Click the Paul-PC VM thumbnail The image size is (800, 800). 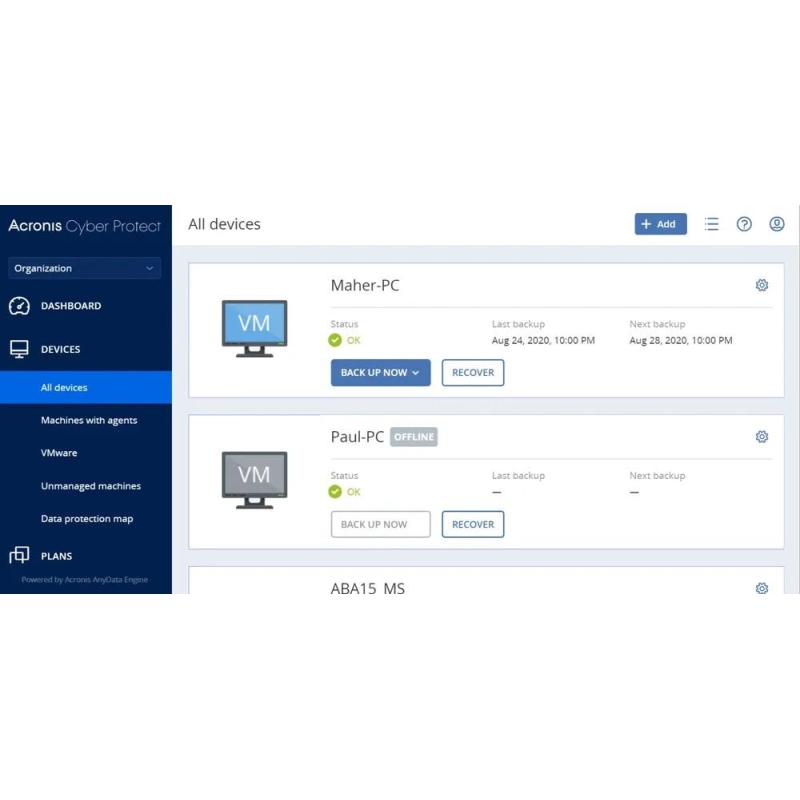(x=254, y=479)
